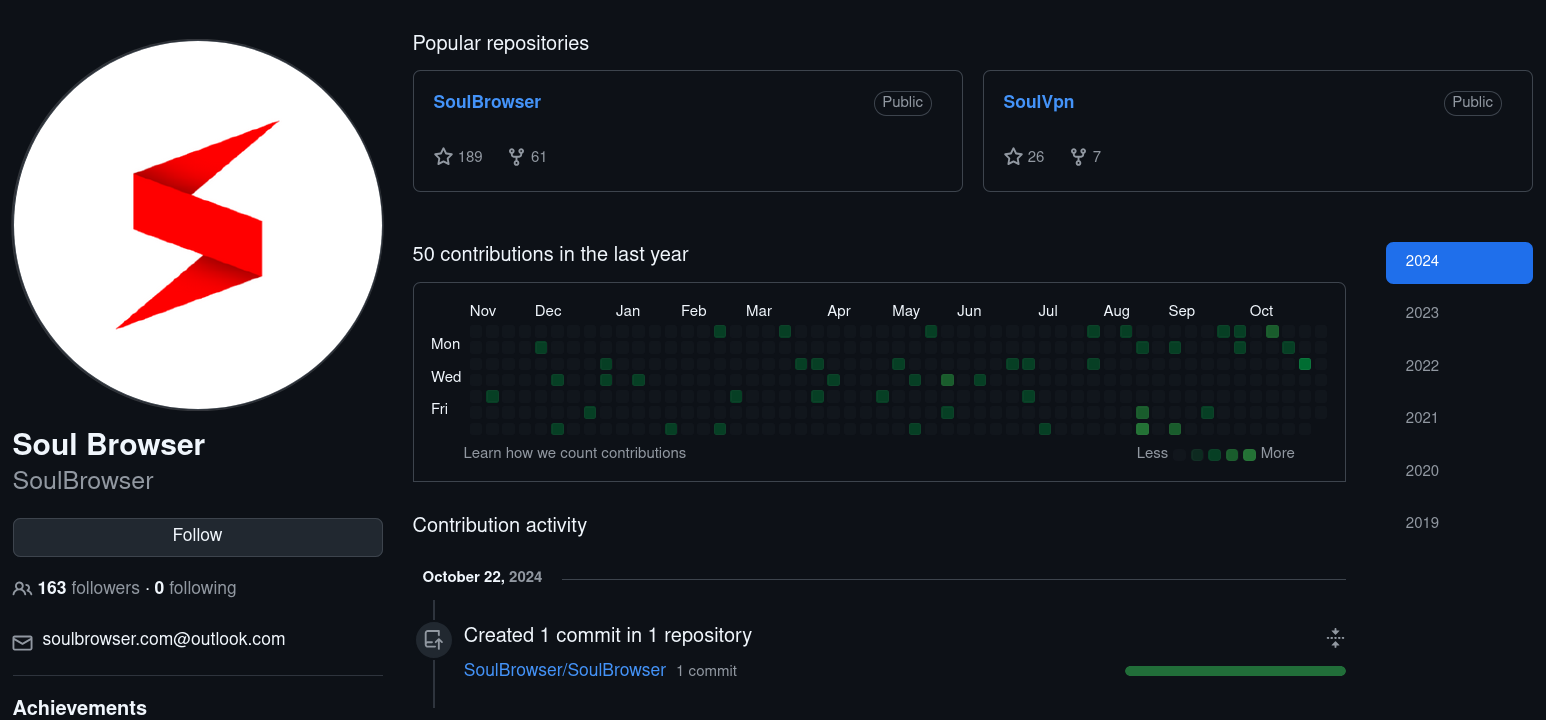Click Learn how we count contributions
The width and height of the screenshot is (1546, 720).
[x=574, y=453]
